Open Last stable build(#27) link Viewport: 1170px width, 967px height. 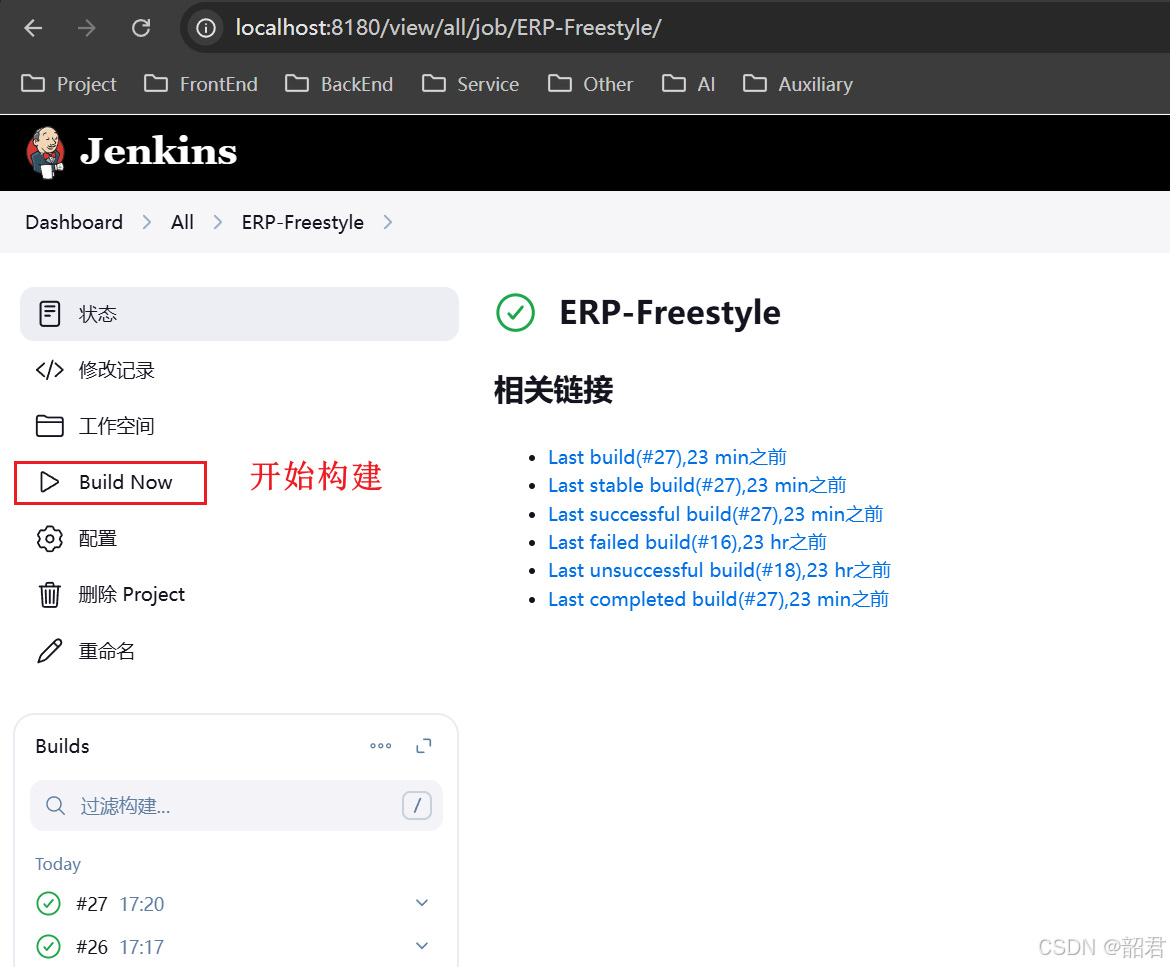[697, 485]
